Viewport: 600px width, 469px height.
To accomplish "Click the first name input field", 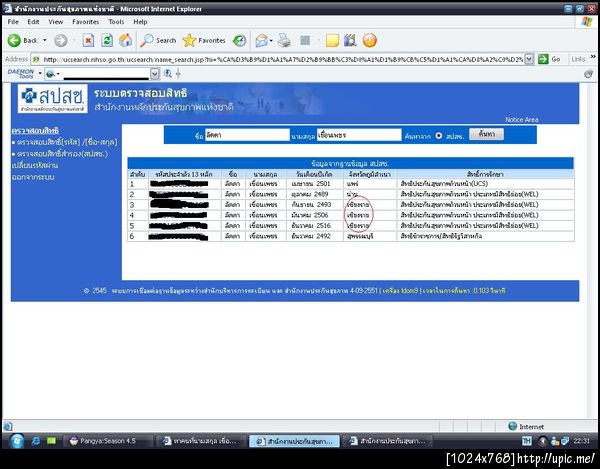I will (x=247, y=135).
